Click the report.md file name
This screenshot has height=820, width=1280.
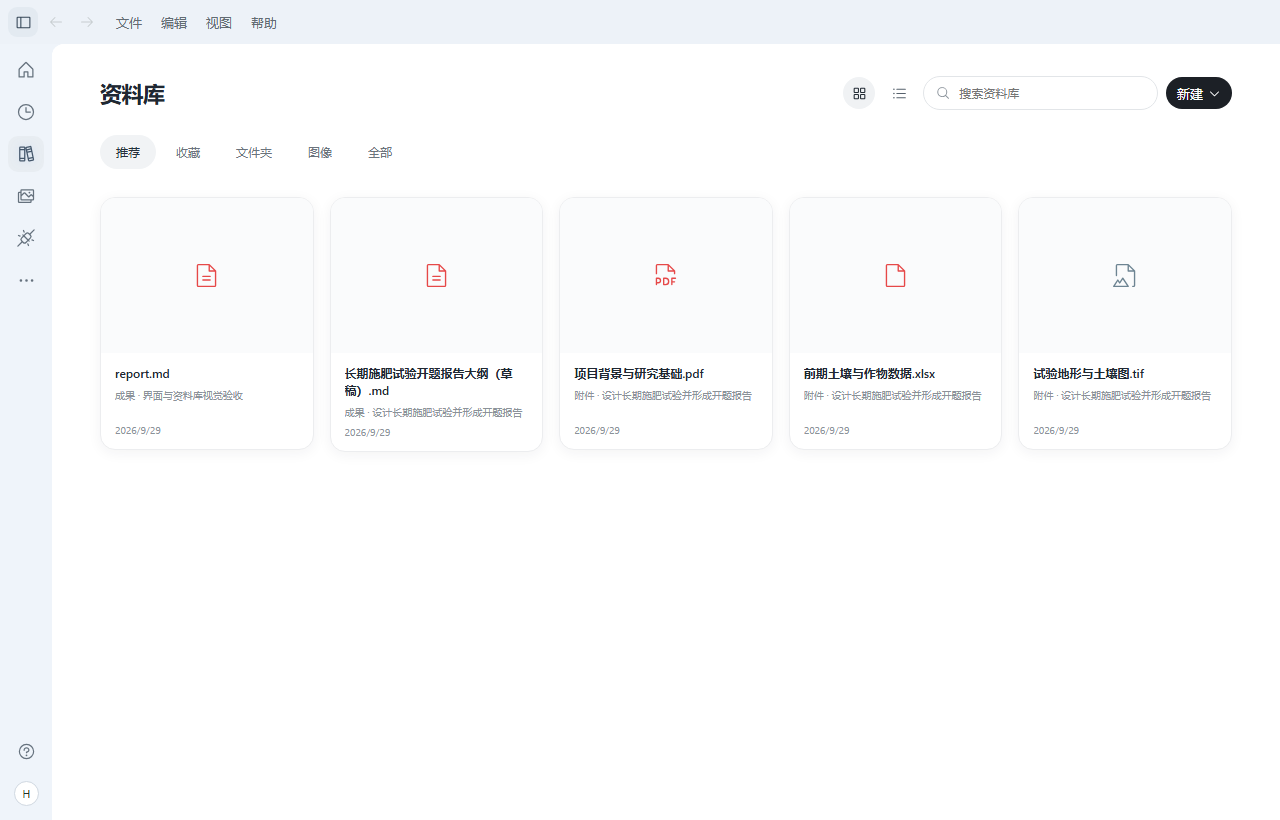142,374
